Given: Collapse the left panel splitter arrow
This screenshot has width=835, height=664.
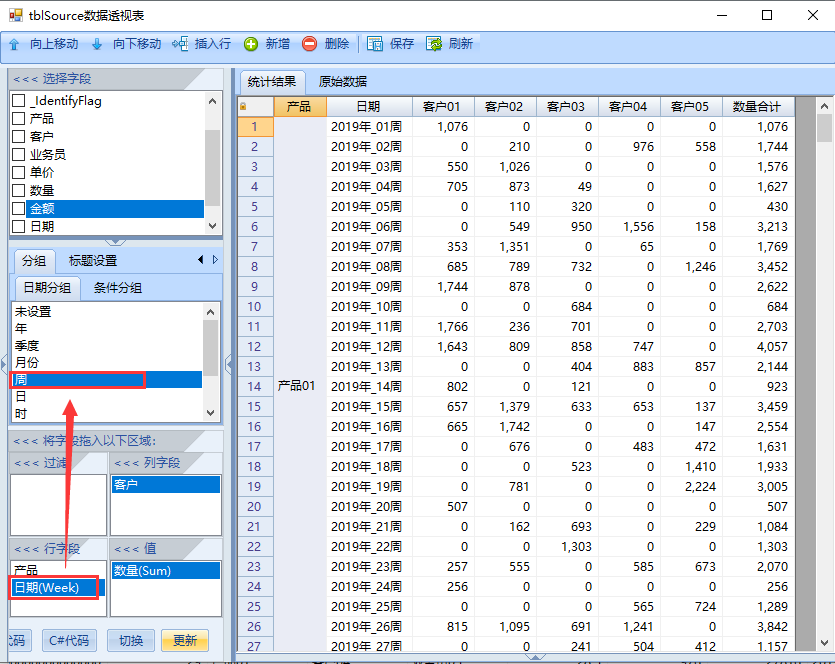Looking at the screenshot, I should (228, 364).
